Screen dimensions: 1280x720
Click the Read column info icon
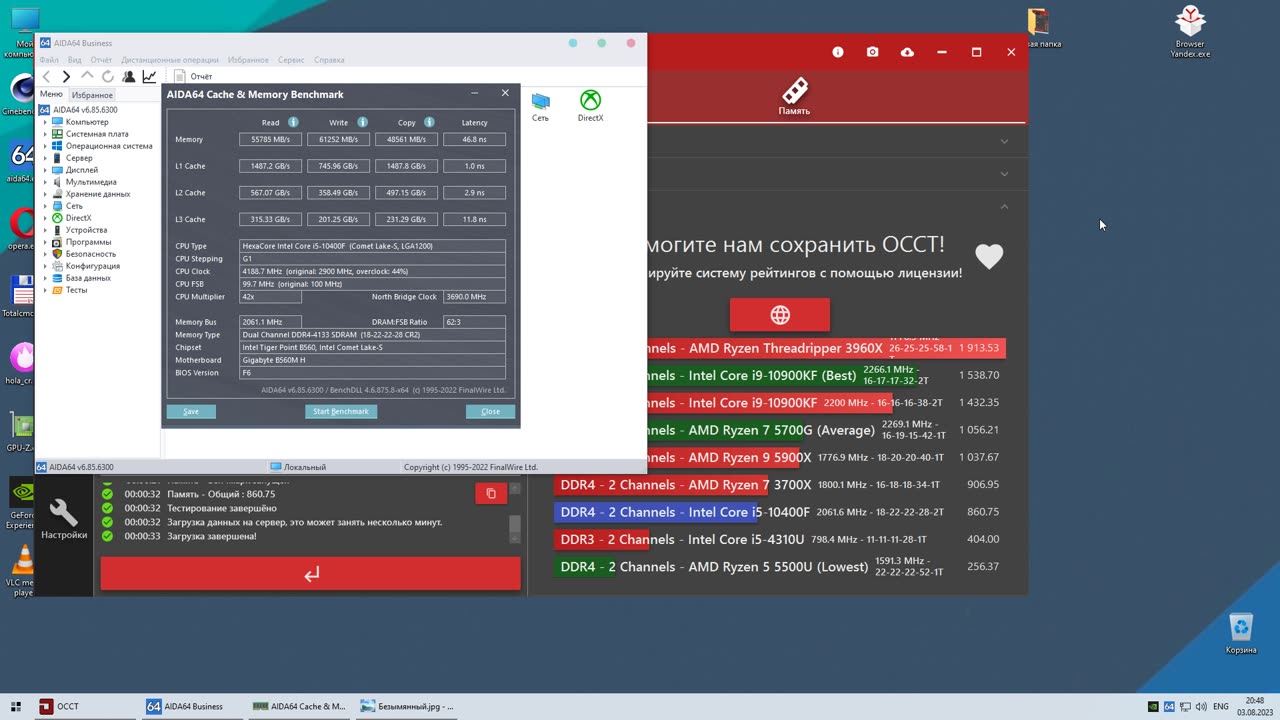pos(293,122)
